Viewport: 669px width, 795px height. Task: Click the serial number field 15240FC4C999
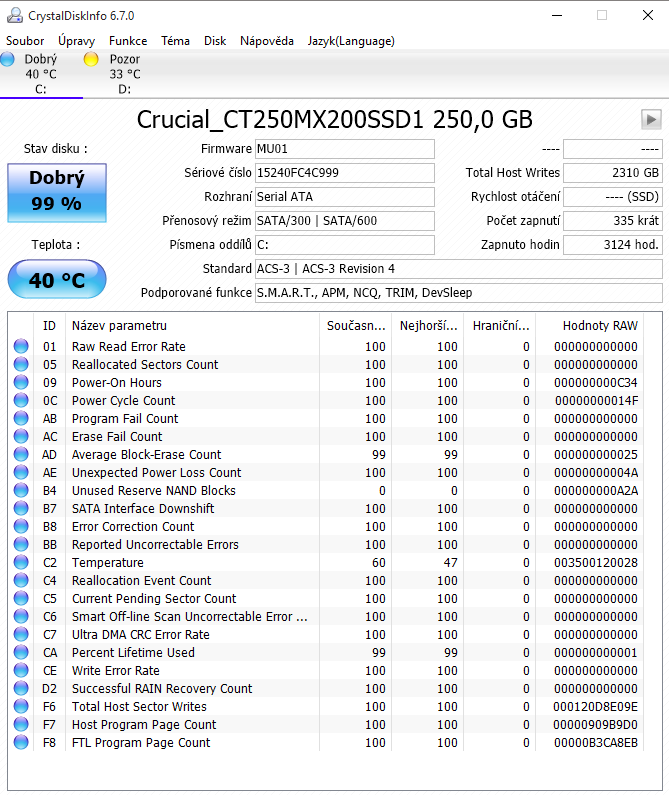[x=344, y=173]
